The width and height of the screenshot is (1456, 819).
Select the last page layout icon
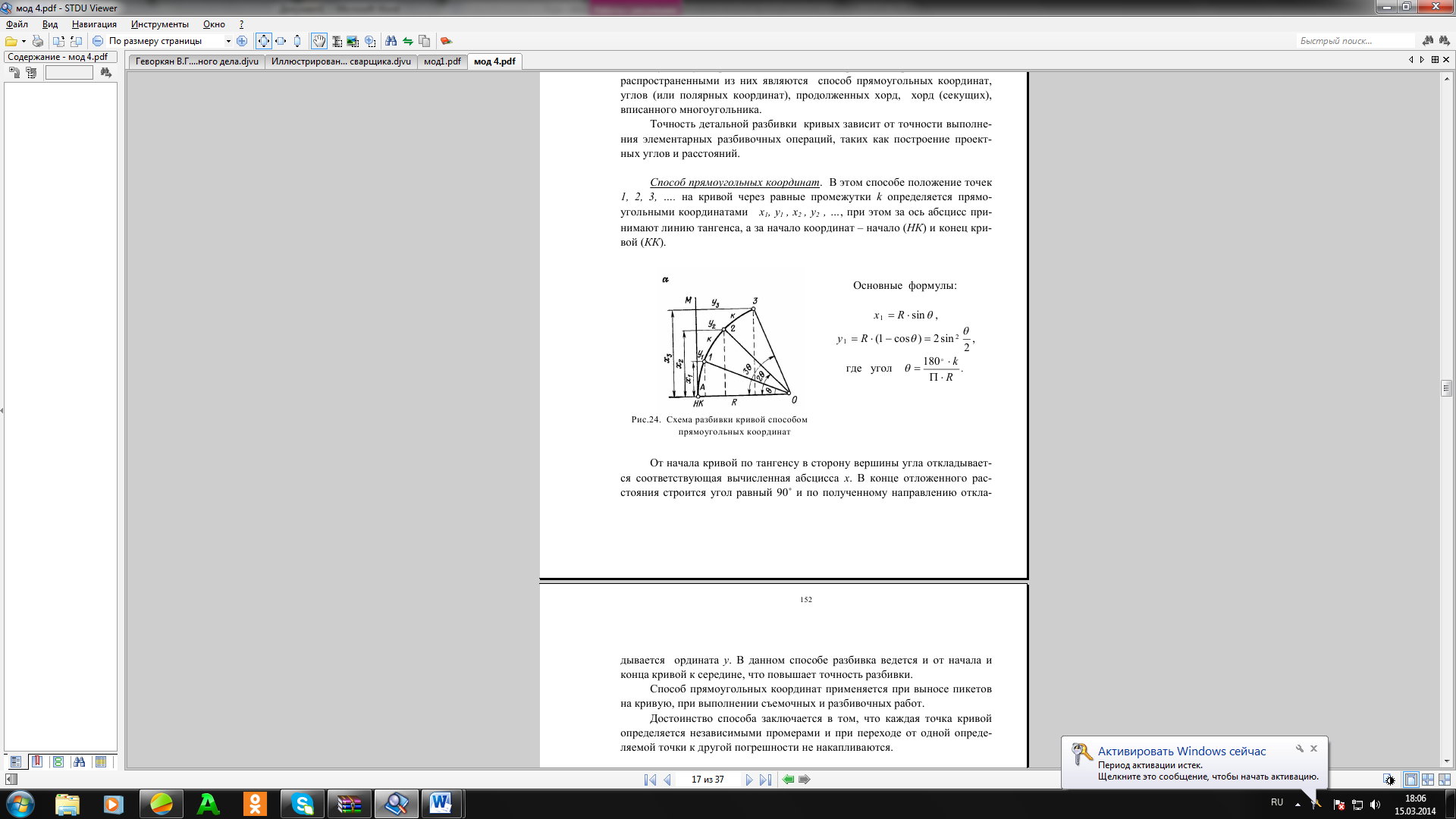click(x=1445, y=780)
